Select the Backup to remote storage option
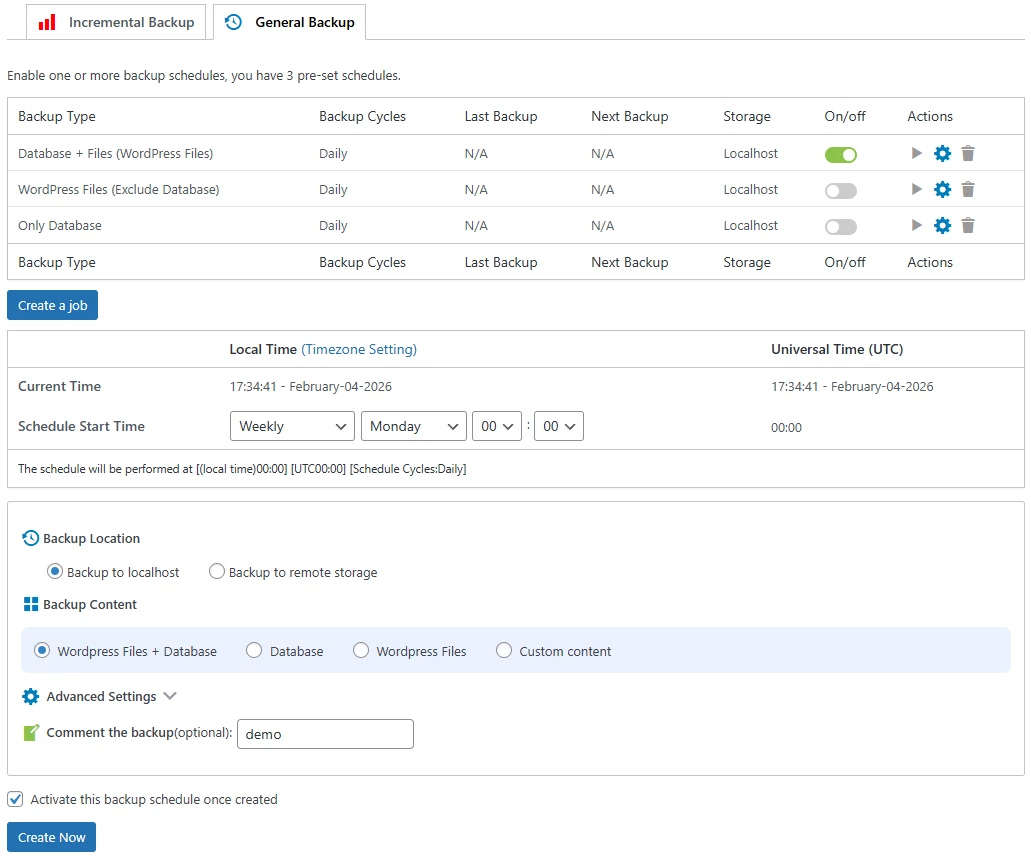This screenshot has height=856, width=1031. pyautogui.click(x=217, y=571)
